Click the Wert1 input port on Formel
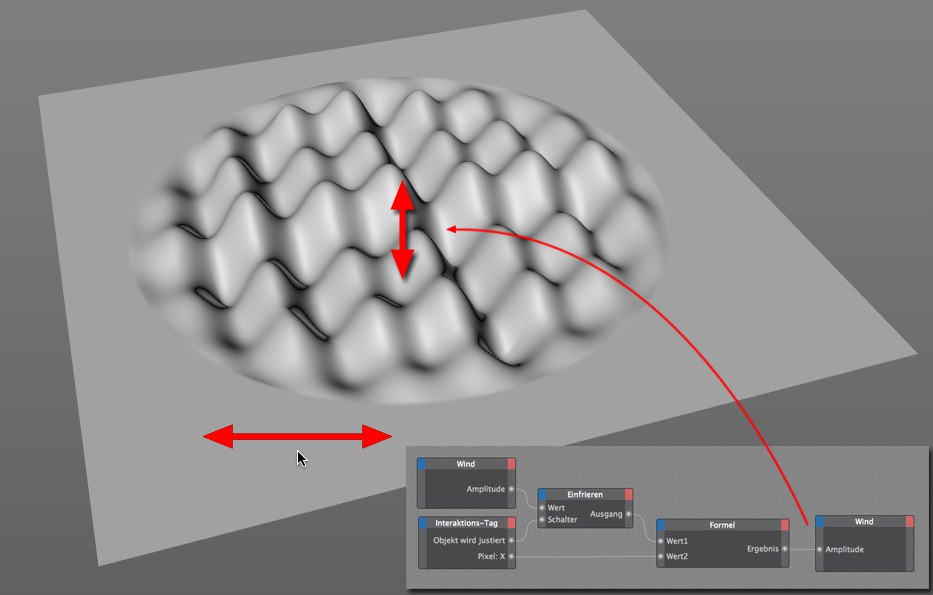The width and height of the screenshot is (933, 595). pyautogui.click(x=661, y=541)
